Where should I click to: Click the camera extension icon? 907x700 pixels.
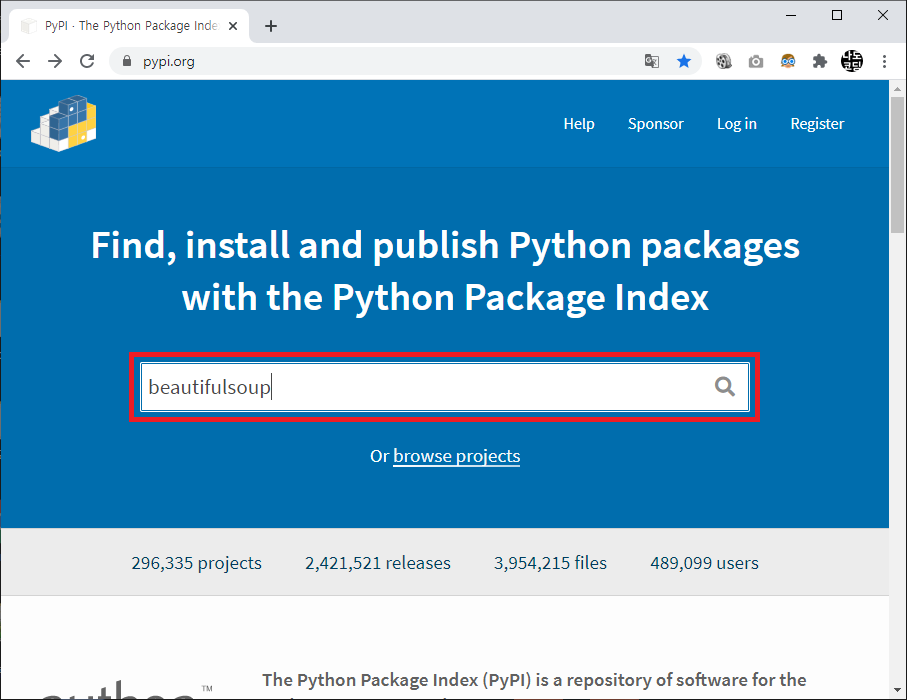coord(755,61)
